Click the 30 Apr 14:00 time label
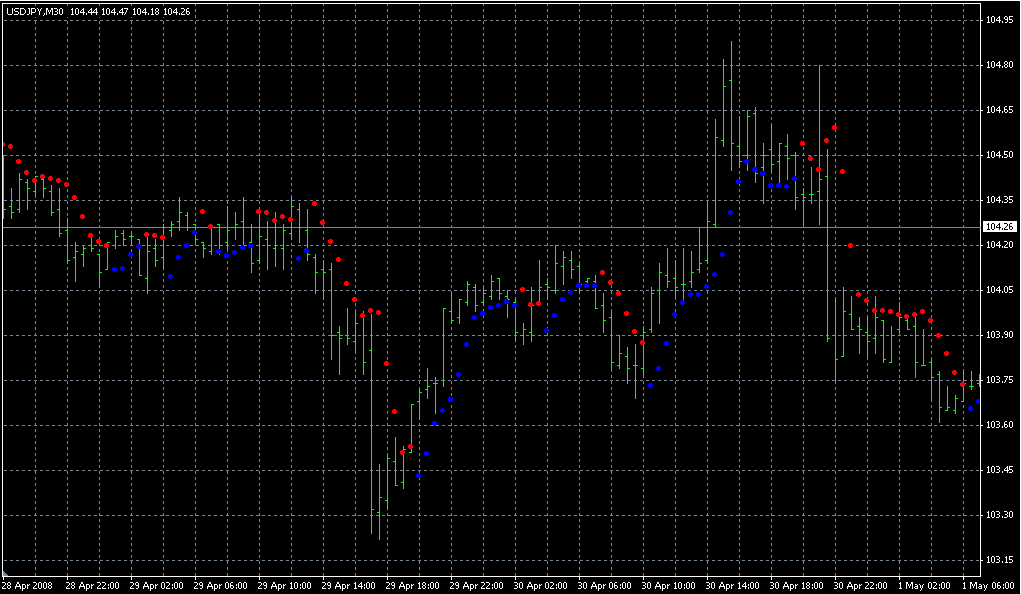The width and height of the screenshot is (1021, 594). [x=735, y=585]
